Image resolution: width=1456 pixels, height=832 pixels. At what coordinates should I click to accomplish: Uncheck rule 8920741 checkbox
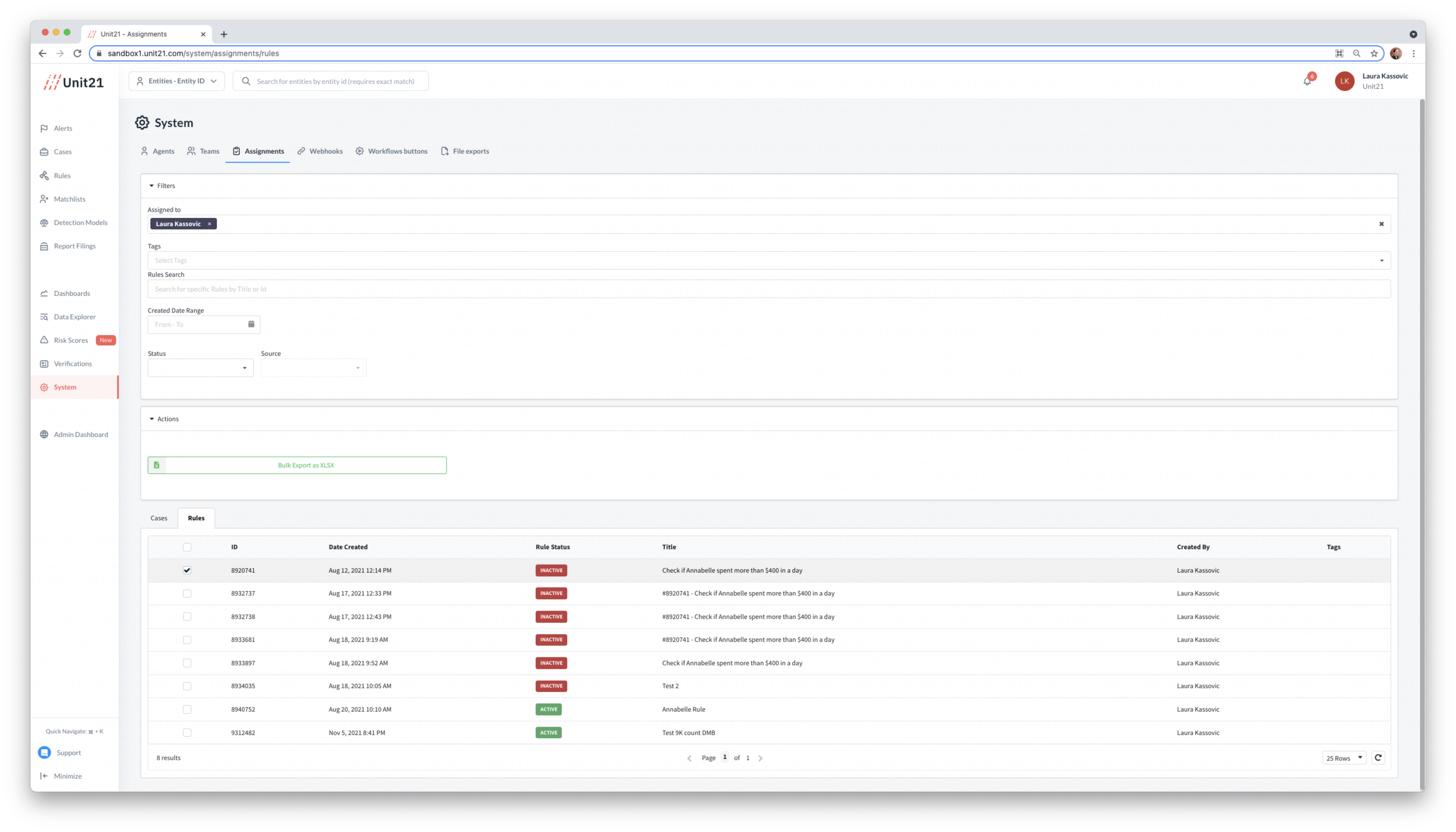coord(187,570)
